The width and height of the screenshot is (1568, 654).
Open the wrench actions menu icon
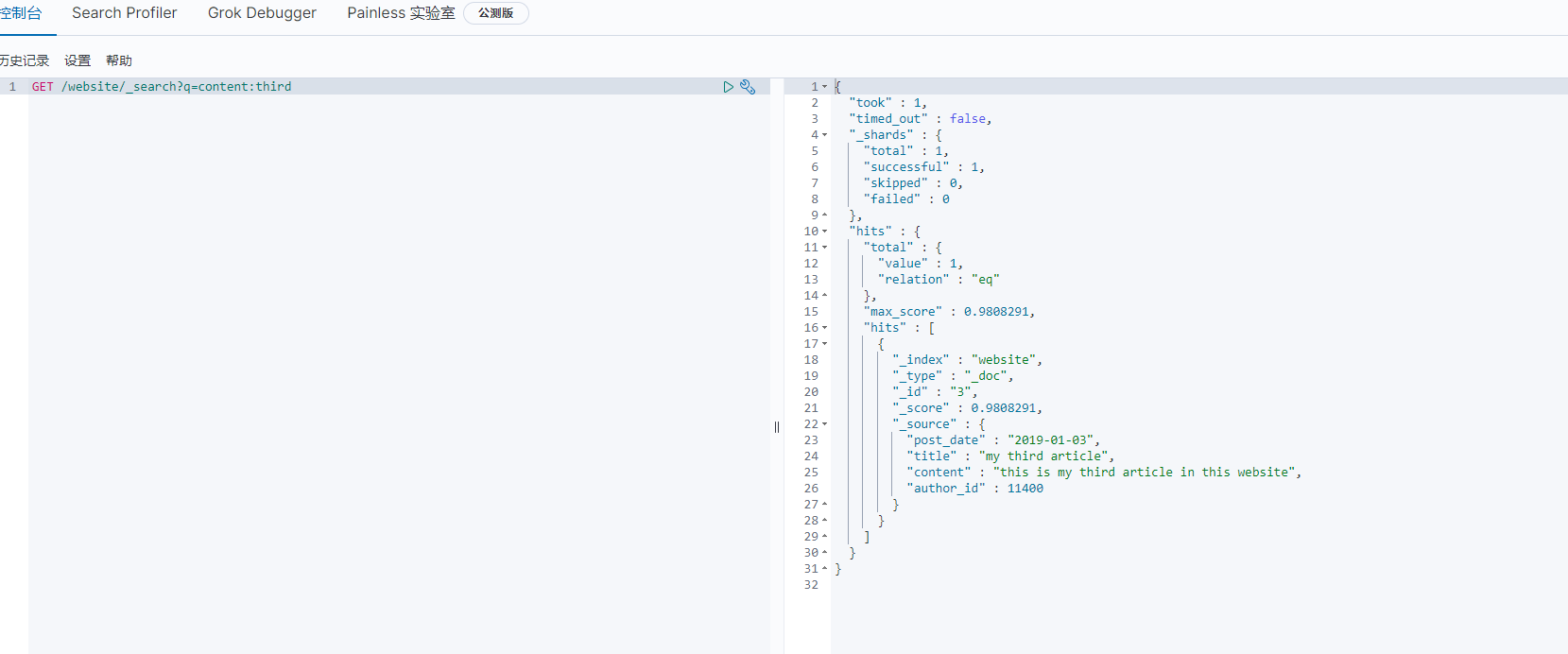point(748,87)
